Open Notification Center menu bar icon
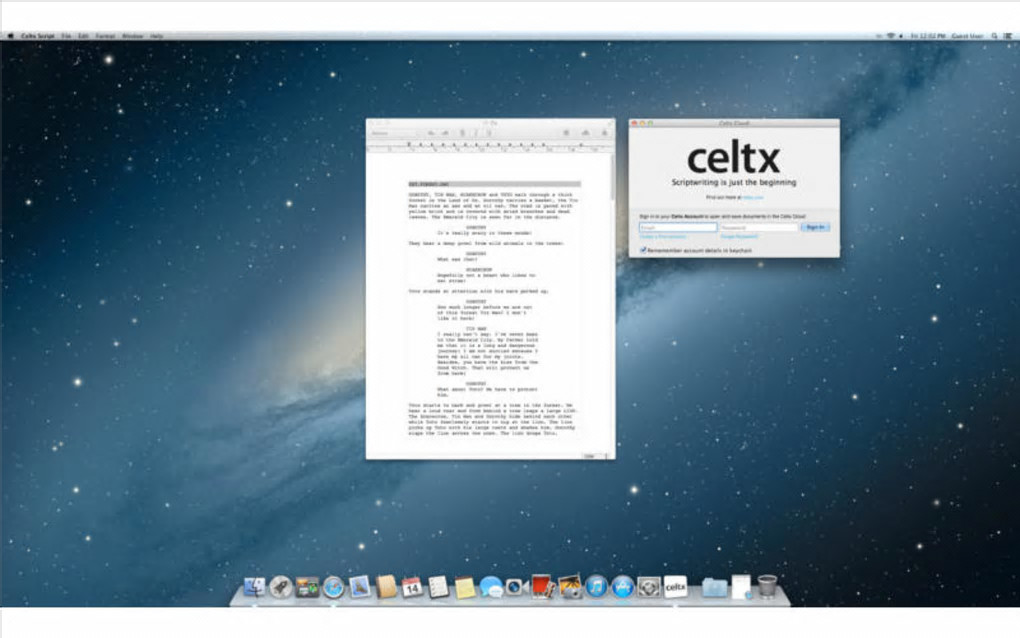 (1010, 36)
